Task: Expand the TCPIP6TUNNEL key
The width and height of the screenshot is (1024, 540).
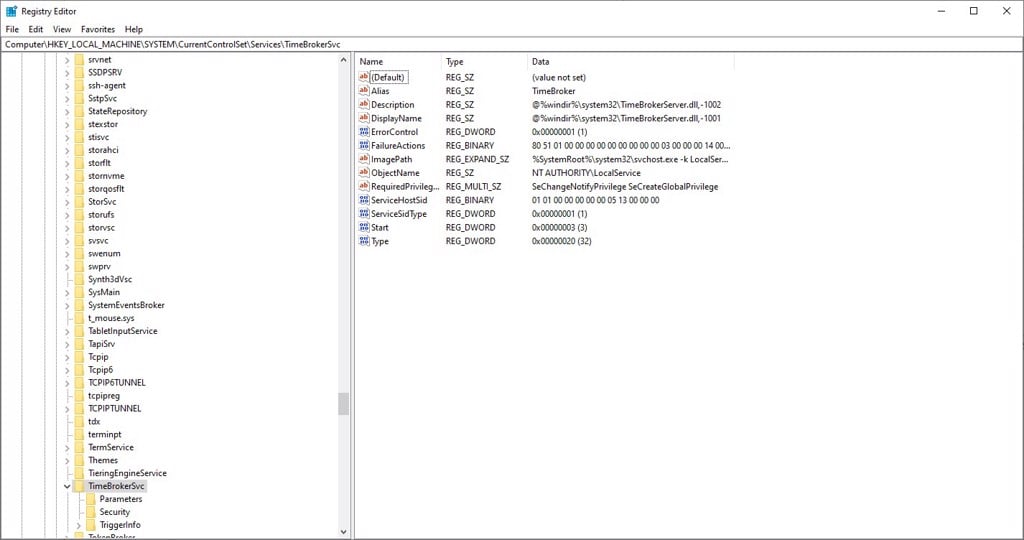Action: (x=67, y=383)
